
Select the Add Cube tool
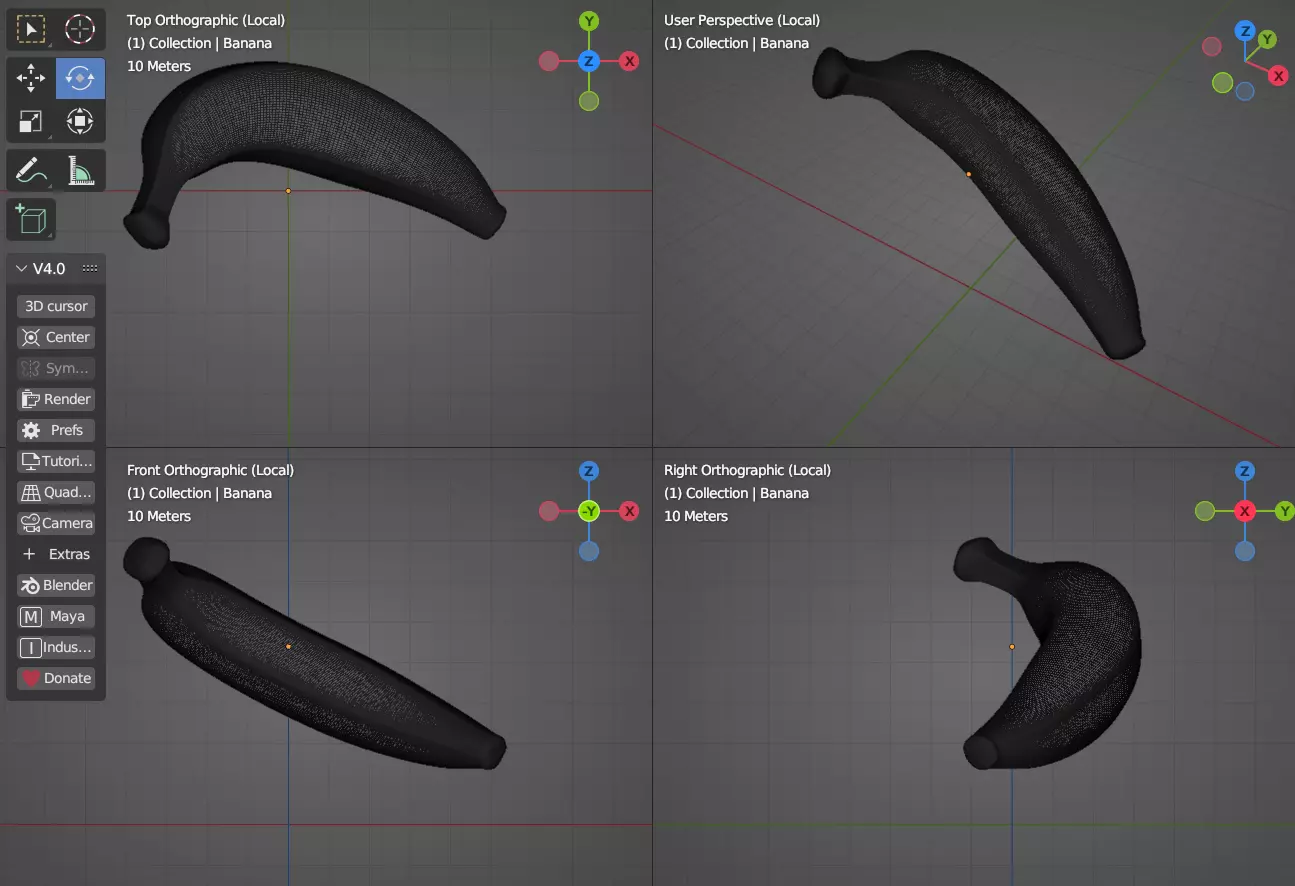[31, 220]
